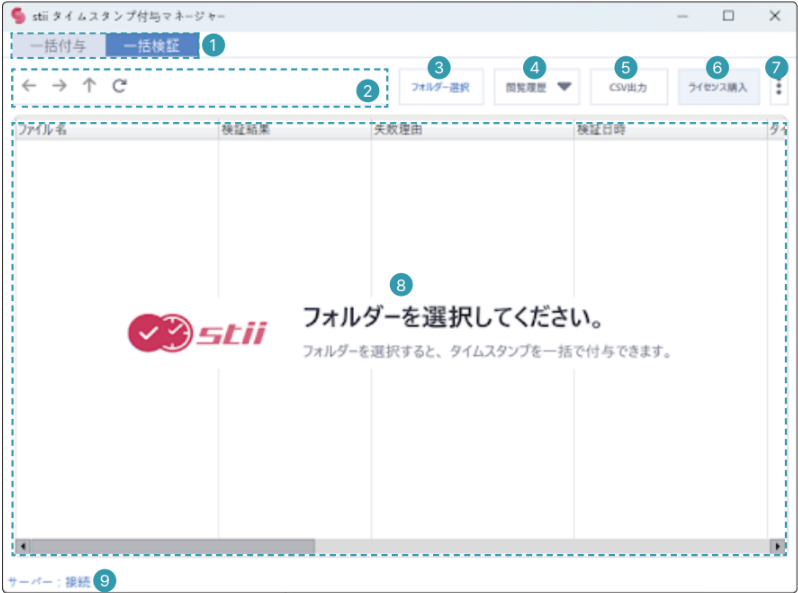Click the horizontal scrollbar's right arrow
Viewport: 798px width, 593px height.
coord(777,547)
